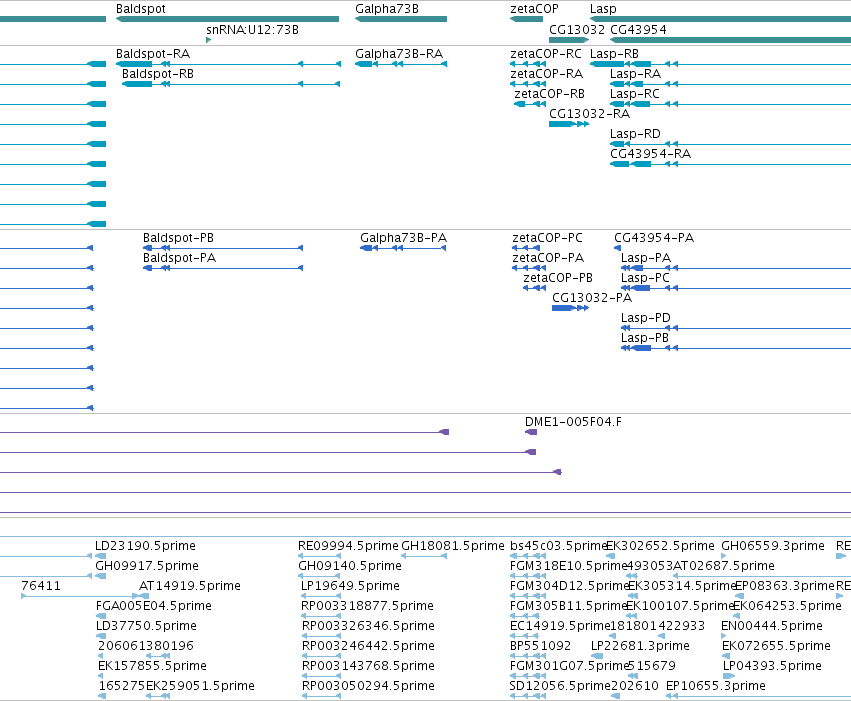The height and width of the screenshot is (701, 851).
Task: Select the zetaCOP-RA transcript
Action: point(528,84)
